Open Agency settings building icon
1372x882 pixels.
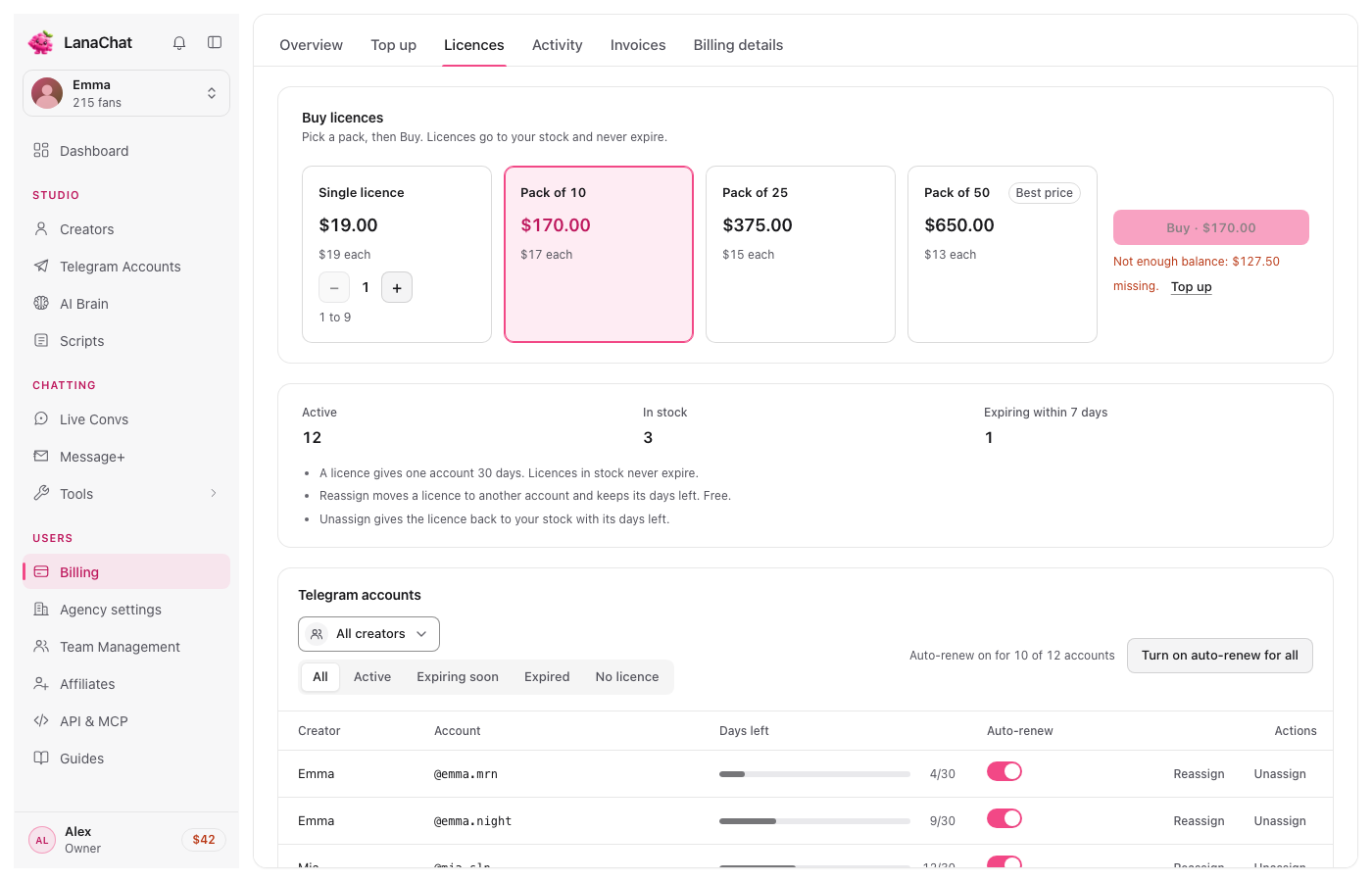click(x=41, y=609)
